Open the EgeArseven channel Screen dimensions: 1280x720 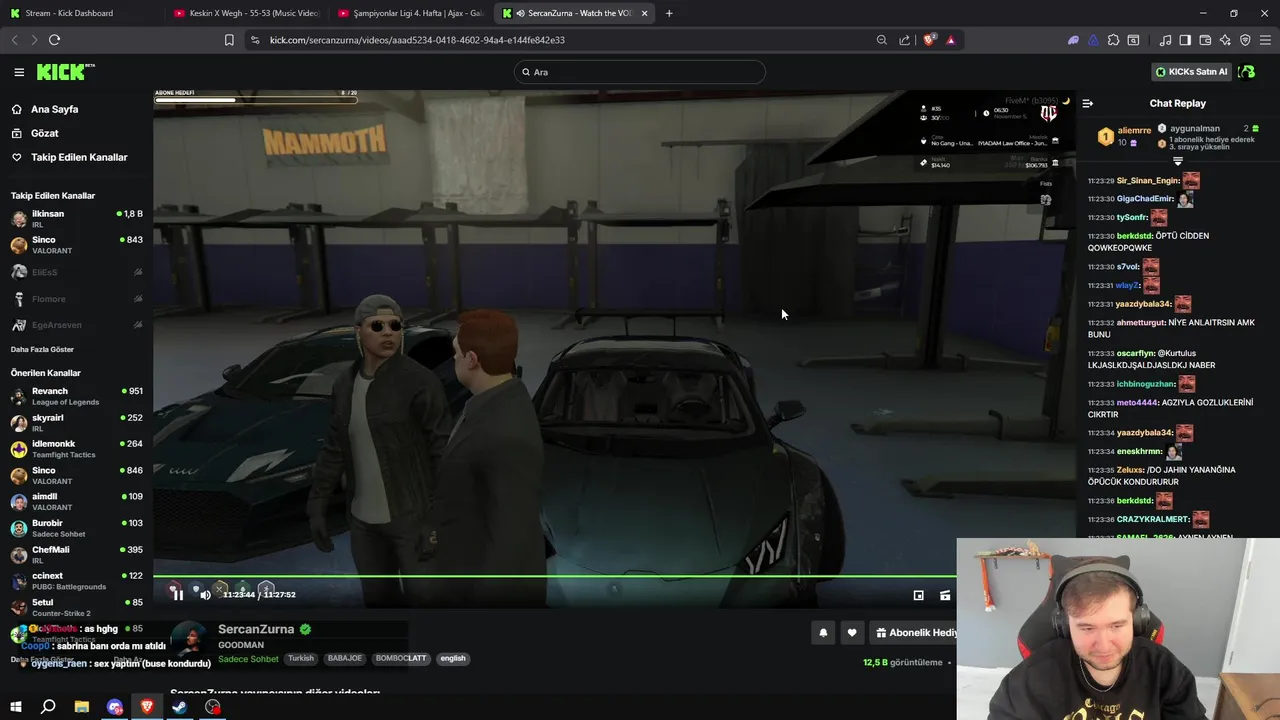[x=76, y=325]
